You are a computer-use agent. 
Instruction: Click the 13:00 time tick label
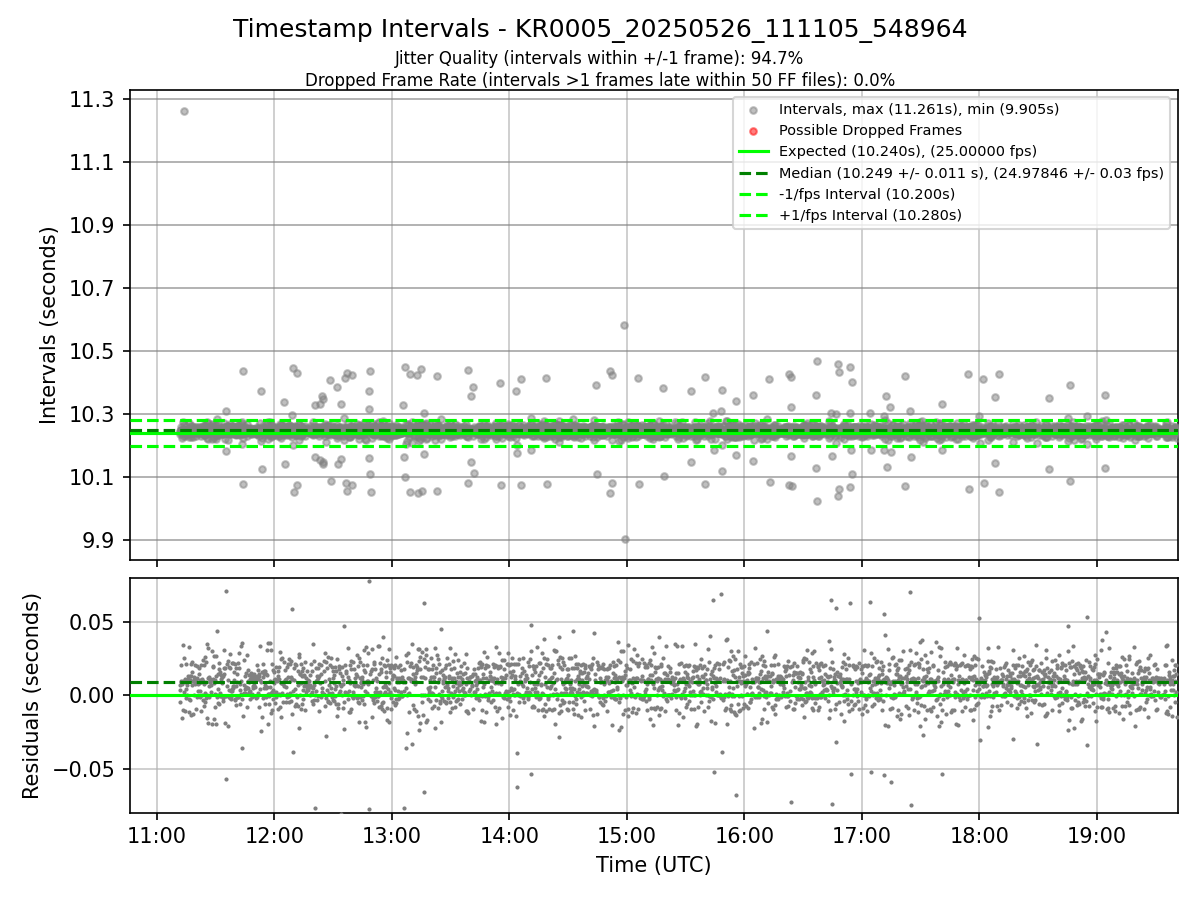(x=392, y=835)
